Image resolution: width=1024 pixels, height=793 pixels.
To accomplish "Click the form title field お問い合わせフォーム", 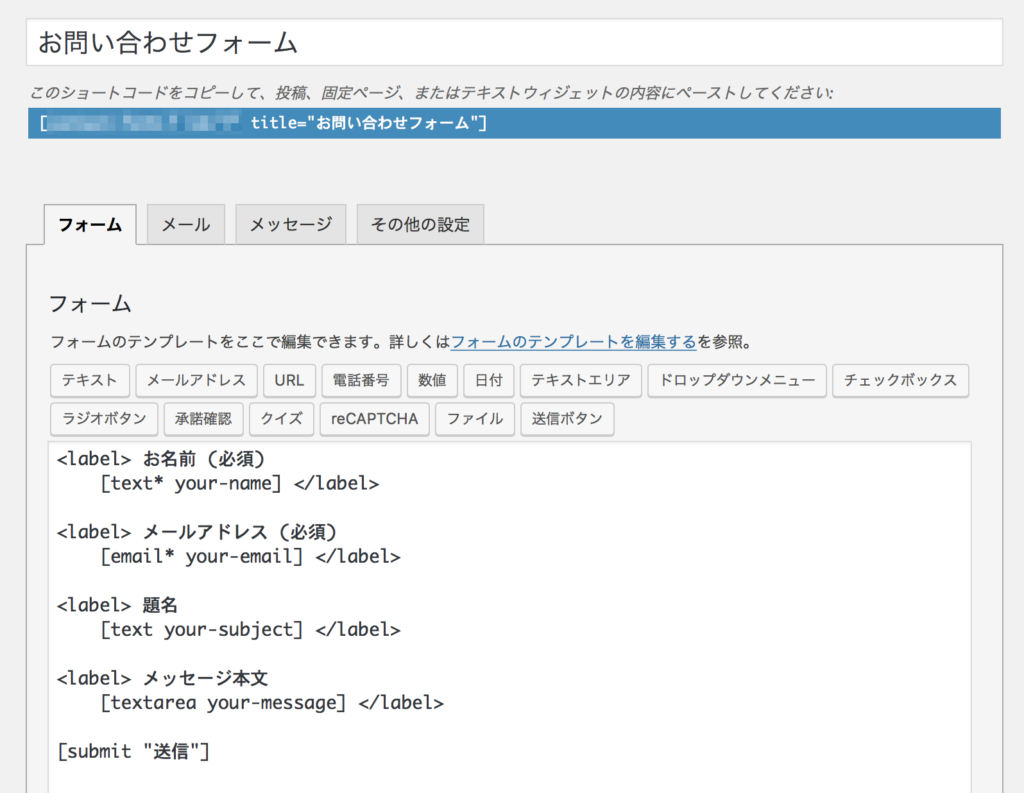I will (514, 42).
